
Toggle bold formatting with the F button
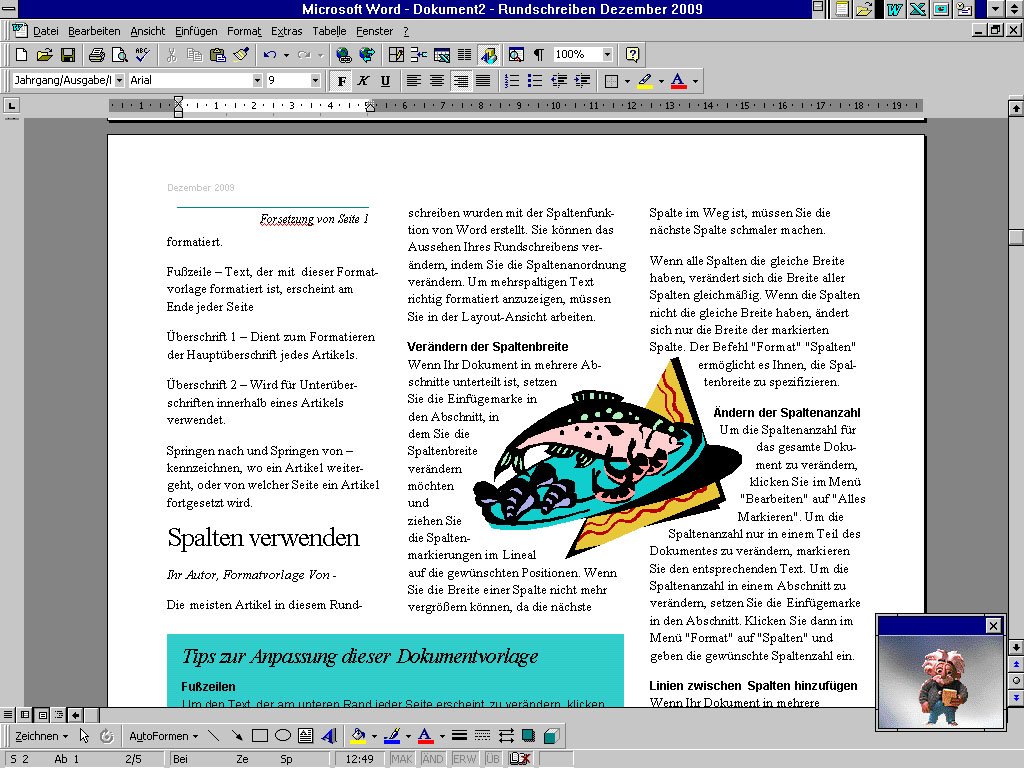click(342, 80)
